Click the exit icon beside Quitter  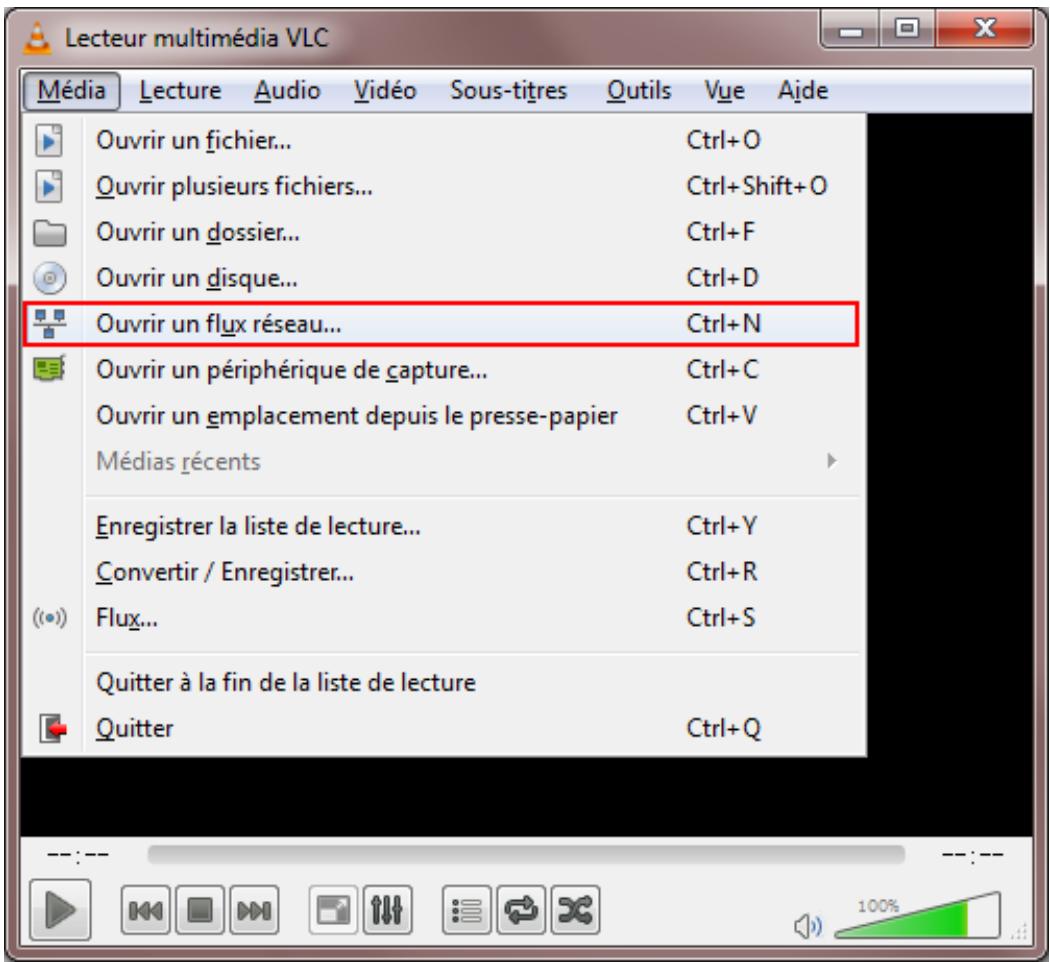pos(53,728)
